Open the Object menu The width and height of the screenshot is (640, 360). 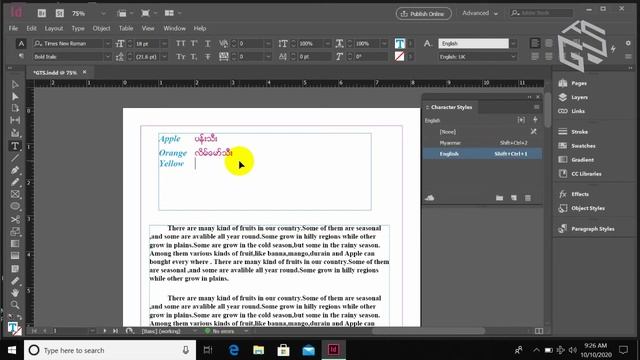coord(101,28)
